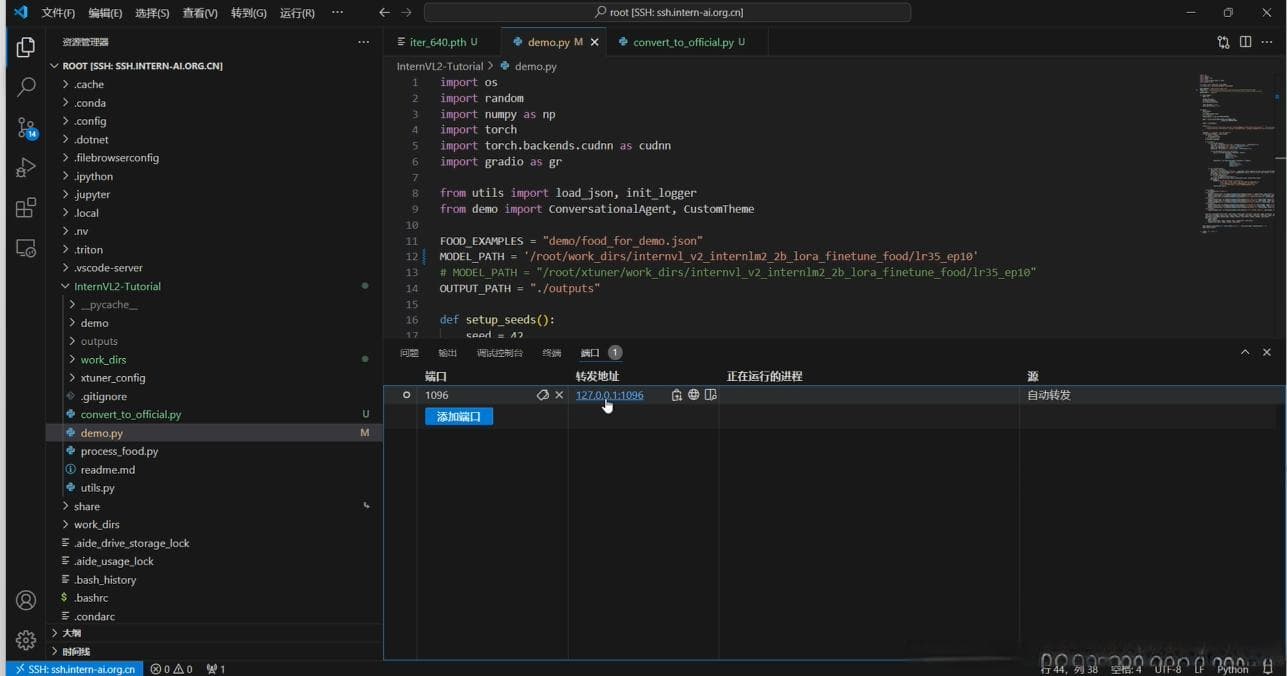
Task: Go forward with the navigation arrow
Action: [x=406, y=13]
